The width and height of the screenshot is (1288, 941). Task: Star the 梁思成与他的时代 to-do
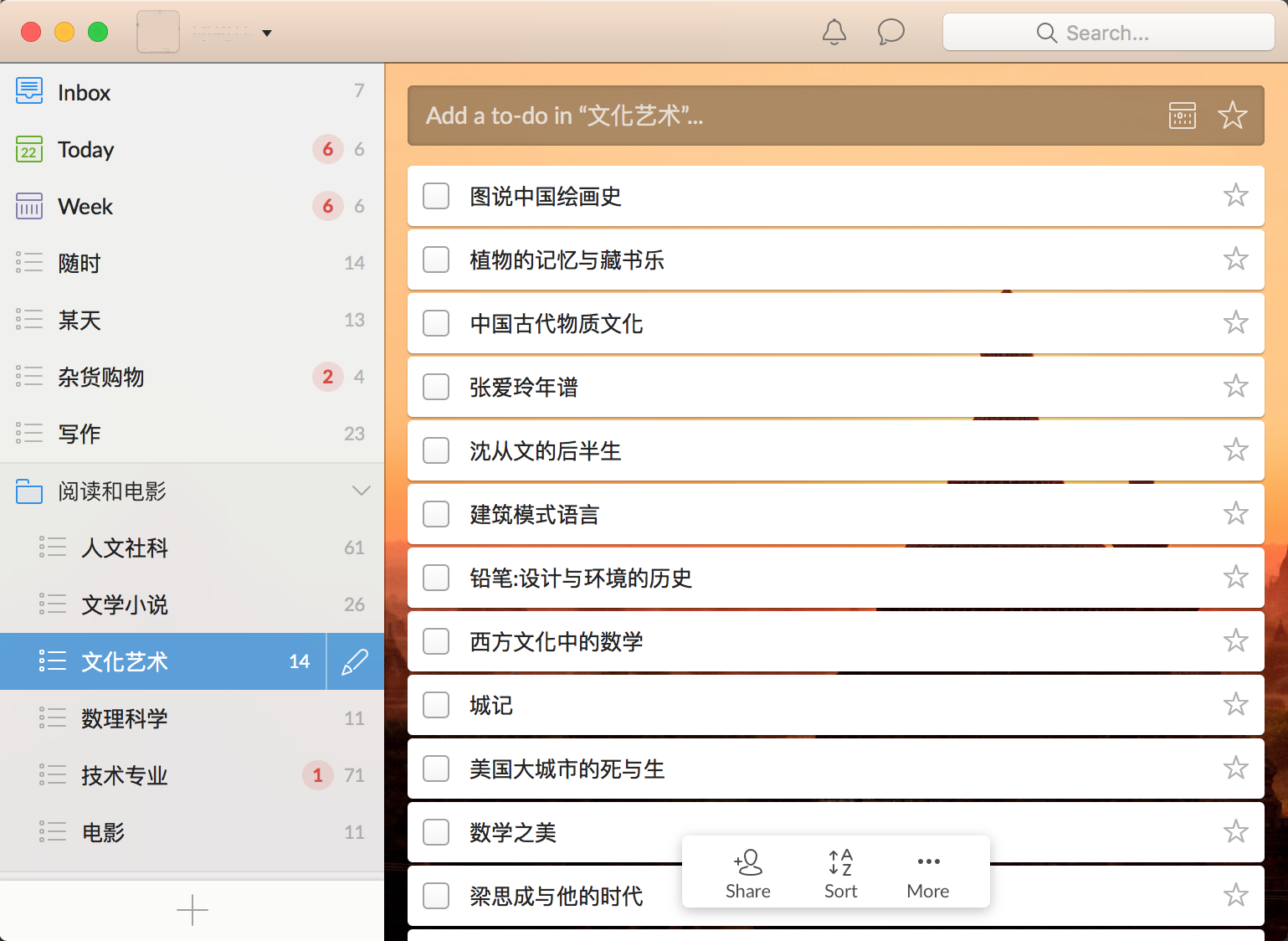tap(1236, 896)
